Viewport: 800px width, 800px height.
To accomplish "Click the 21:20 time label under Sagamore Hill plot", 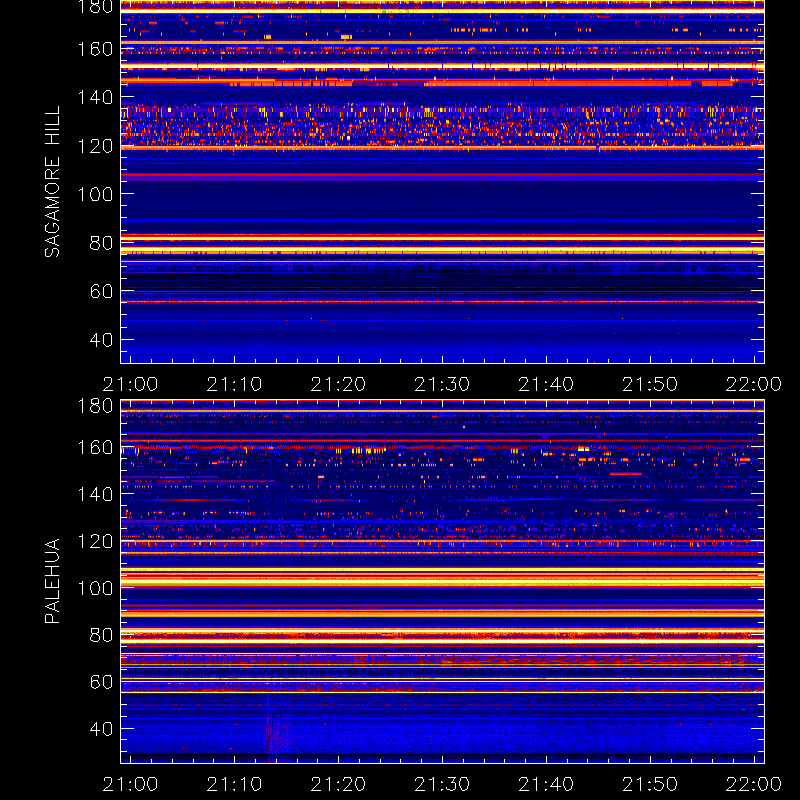I will click(x=338, y=384).
